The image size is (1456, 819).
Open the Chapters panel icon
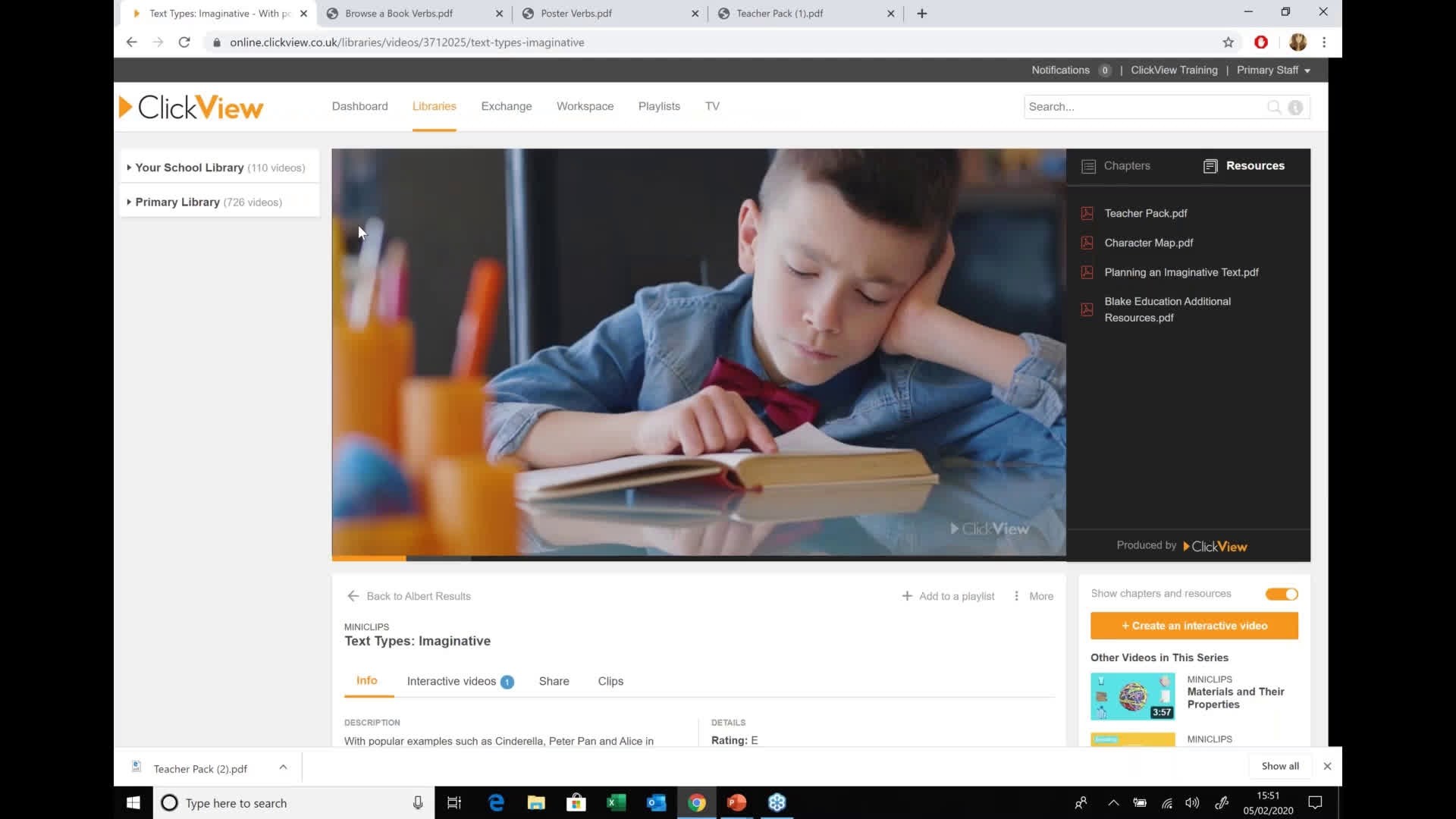(x=1090, y=166)
